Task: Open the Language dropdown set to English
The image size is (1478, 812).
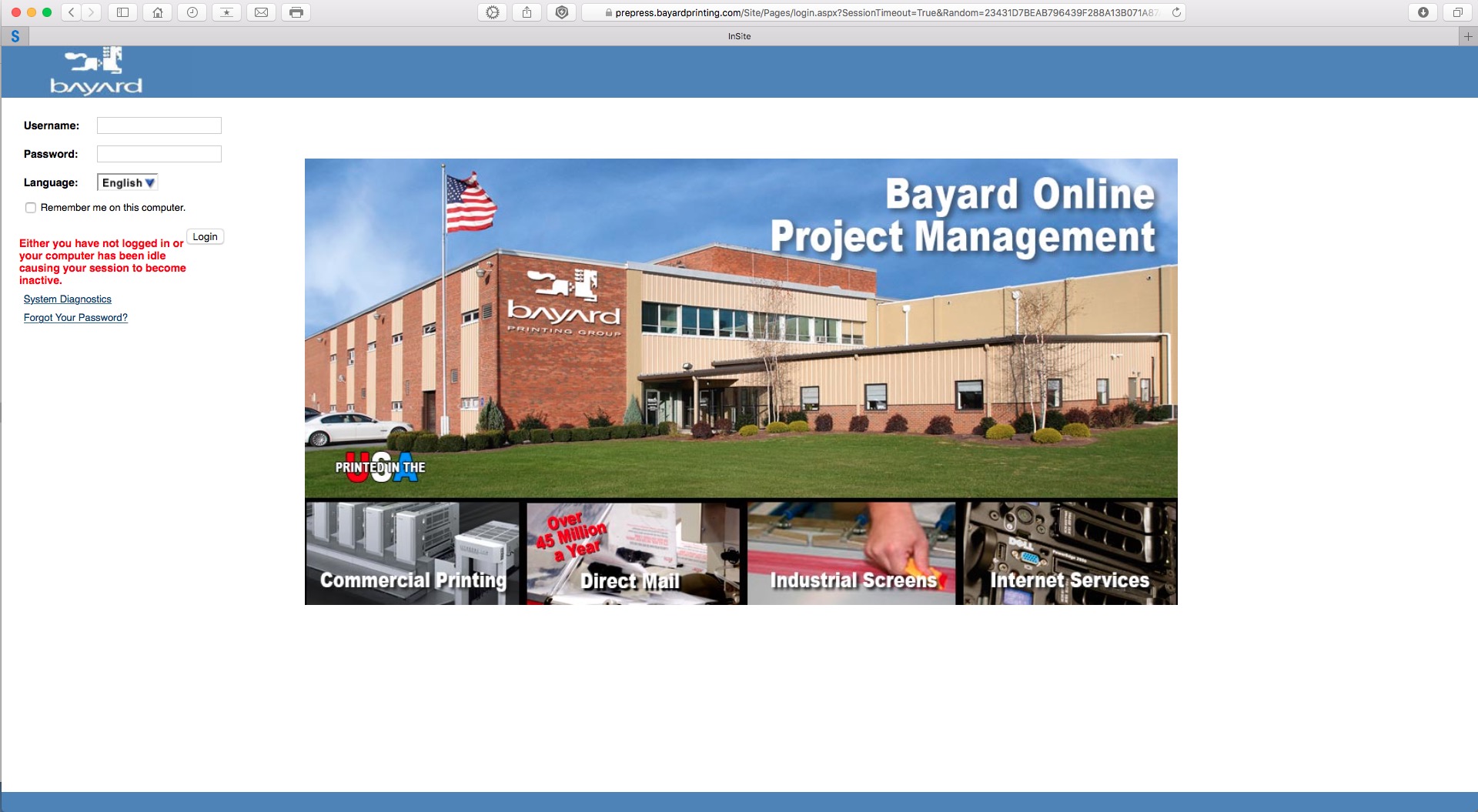Action: [x=128, y=182]
